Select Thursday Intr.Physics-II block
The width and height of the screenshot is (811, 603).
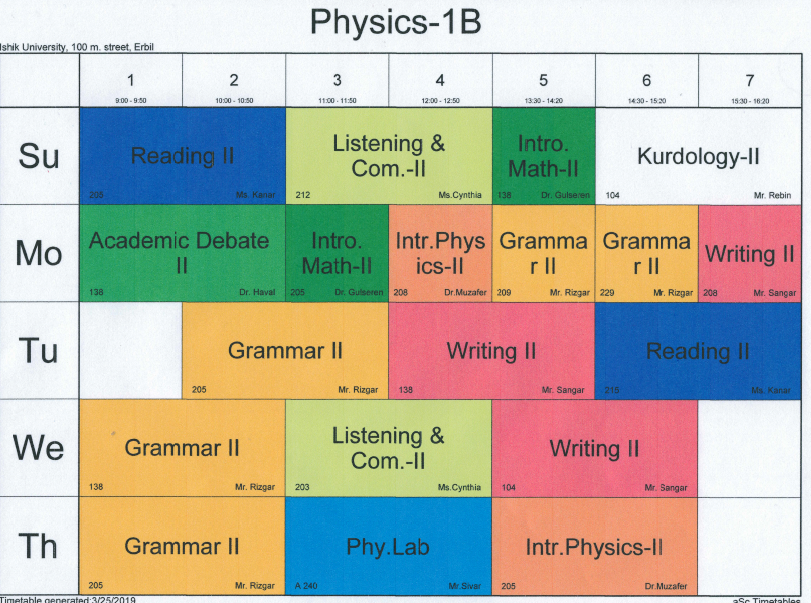pyautogui.click(x=594, y=545)
